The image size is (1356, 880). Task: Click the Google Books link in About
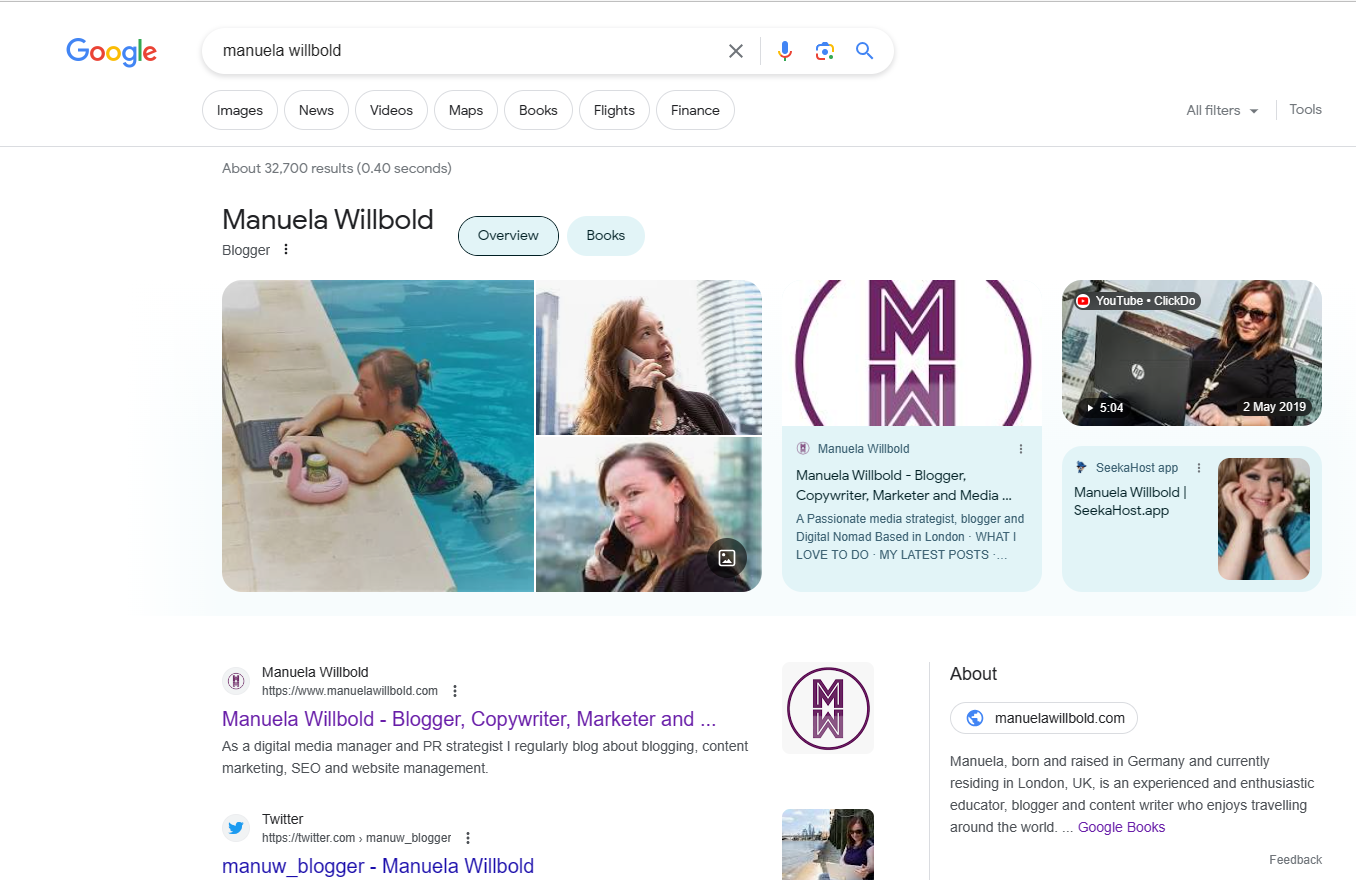1121,827
